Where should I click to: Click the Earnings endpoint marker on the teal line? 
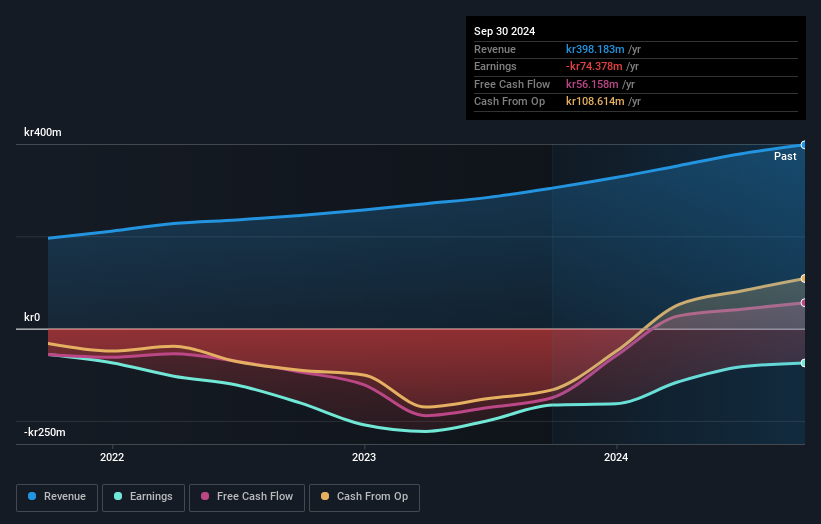(x=804, y=363)
